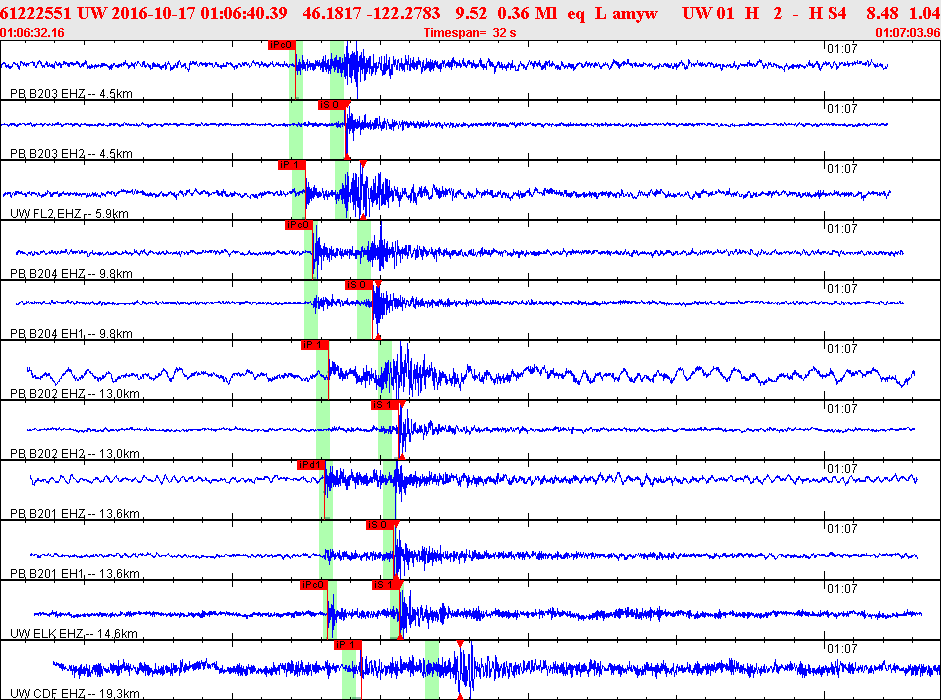Click the 01:07 tick label on B203 EH2

(x=843, y=109)
